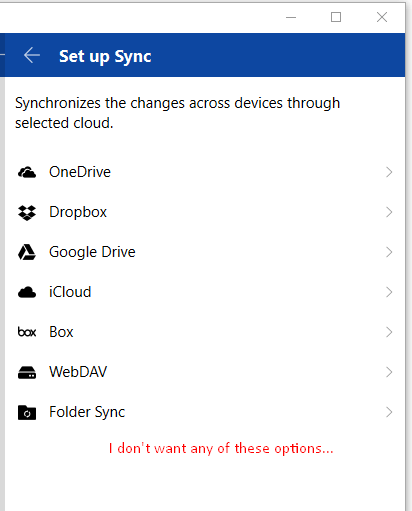
Task: Maximize the window
Action: click(336, 17)
